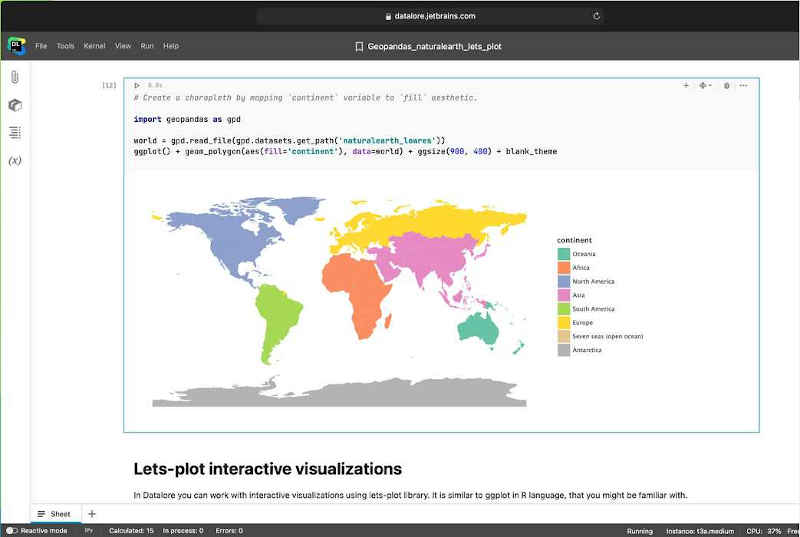The height and width of the screenshot is (537, 800).
Task: Click the South America shape on the map
Action: coord(276,316)
